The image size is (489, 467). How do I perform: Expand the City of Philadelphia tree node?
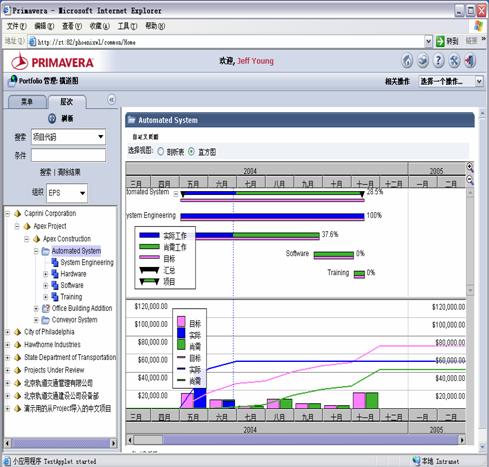8,332
